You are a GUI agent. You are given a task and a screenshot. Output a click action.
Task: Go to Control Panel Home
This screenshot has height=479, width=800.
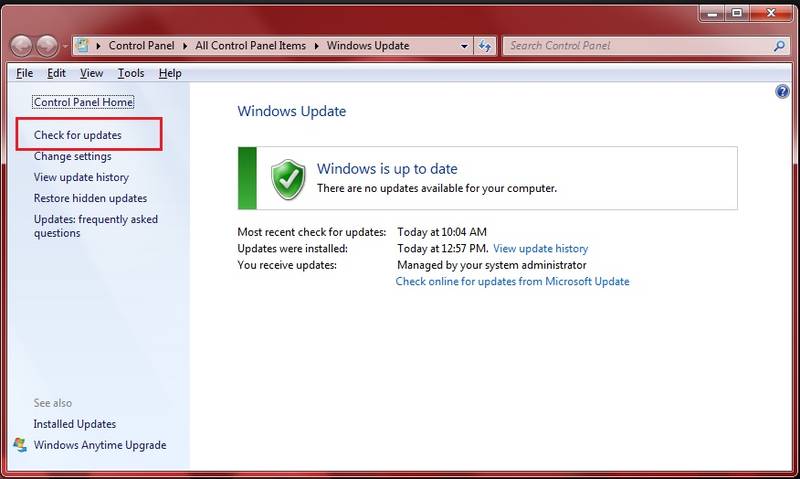pyautogui.click(x=83, y=102)
